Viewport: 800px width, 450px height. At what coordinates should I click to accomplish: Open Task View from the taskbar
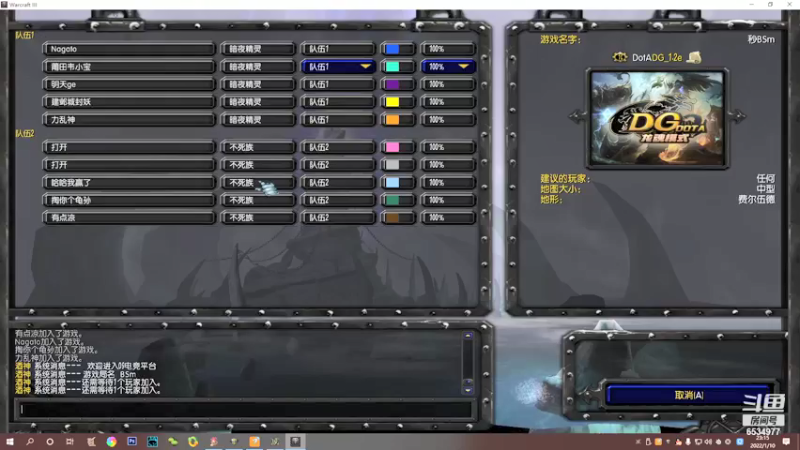70,441
